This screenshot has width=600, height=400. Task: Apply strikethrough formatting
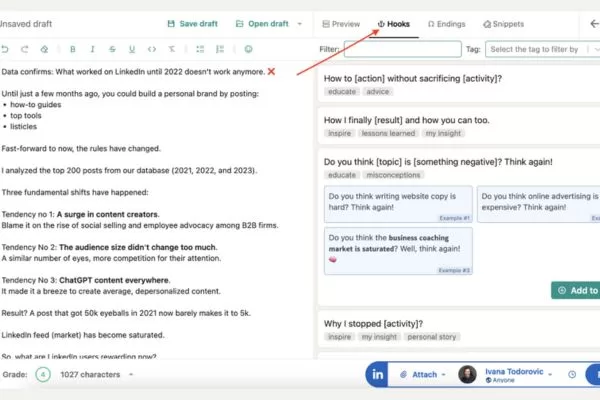click(112, 49)
